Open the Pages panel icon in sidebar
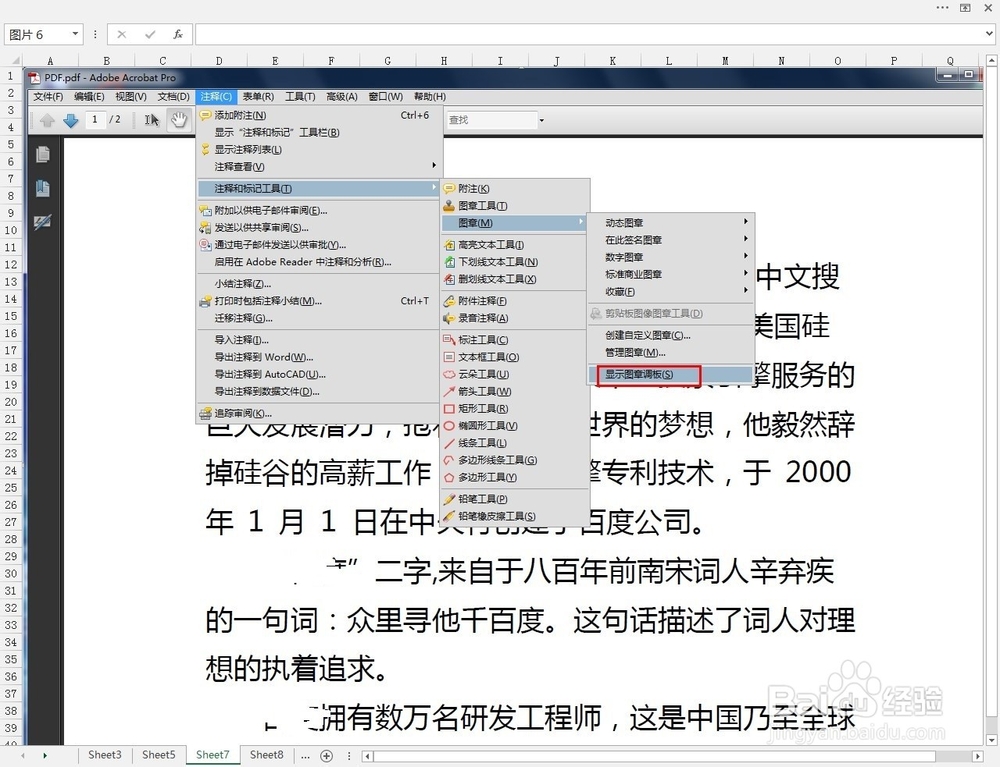The height and width of the screenshot is (767, 1000). pyautogui.click(x=43, y=154)
